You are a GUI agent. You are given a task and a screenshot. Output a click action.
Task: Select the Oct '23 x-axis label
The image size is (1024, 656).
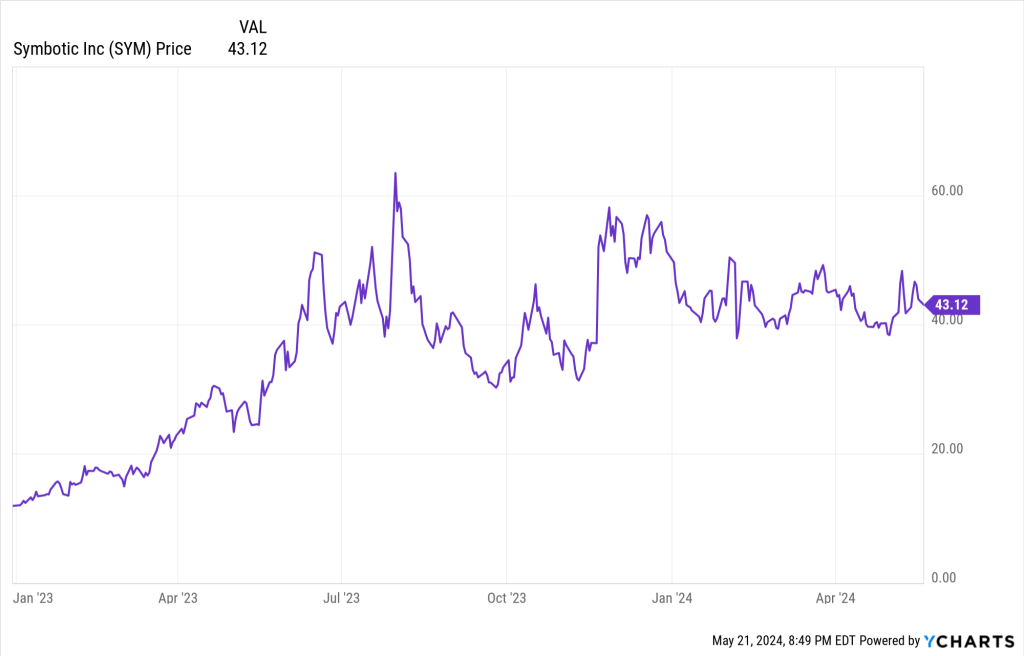tap(506, 598)
